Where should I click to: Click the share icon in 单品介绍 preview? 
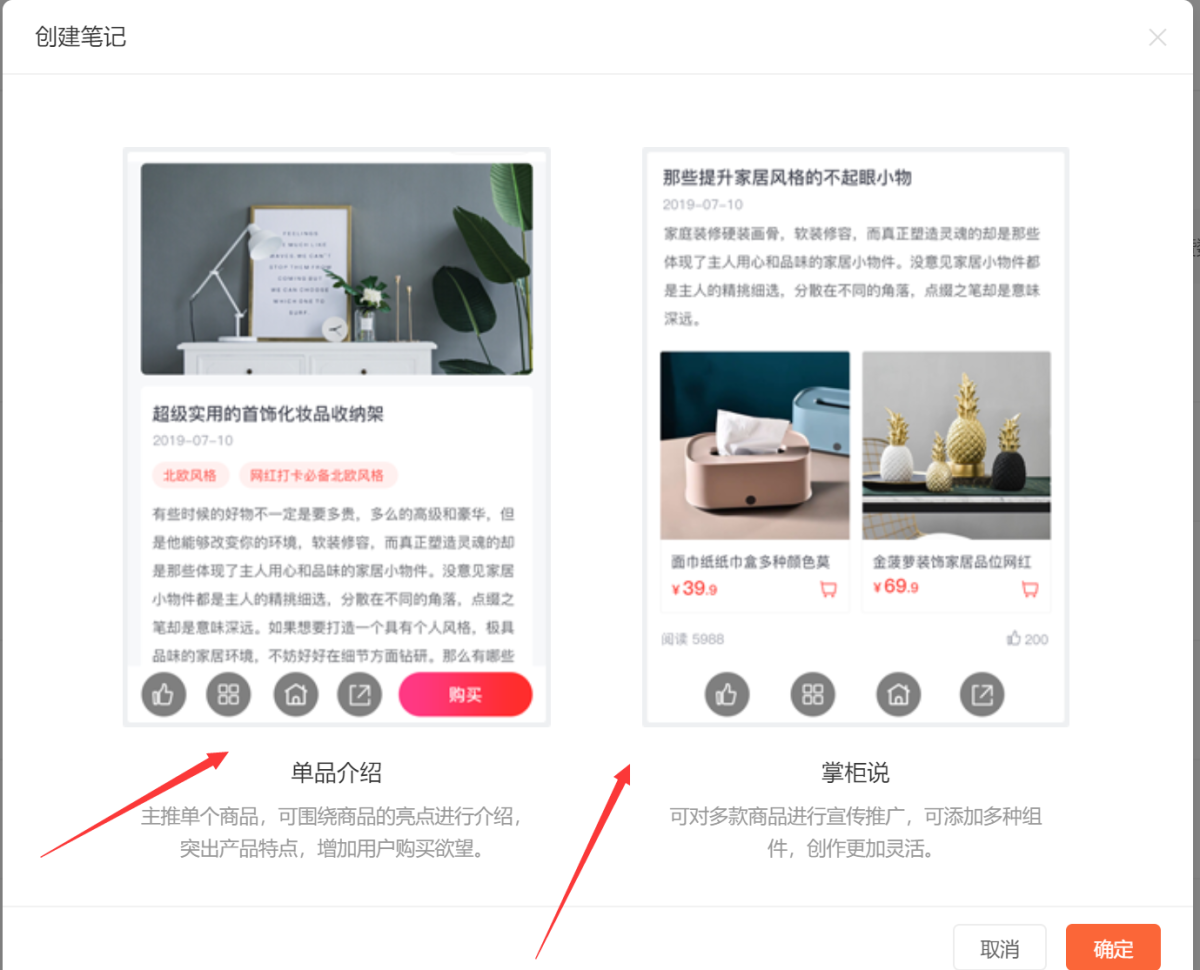click(x=360, y=695)
